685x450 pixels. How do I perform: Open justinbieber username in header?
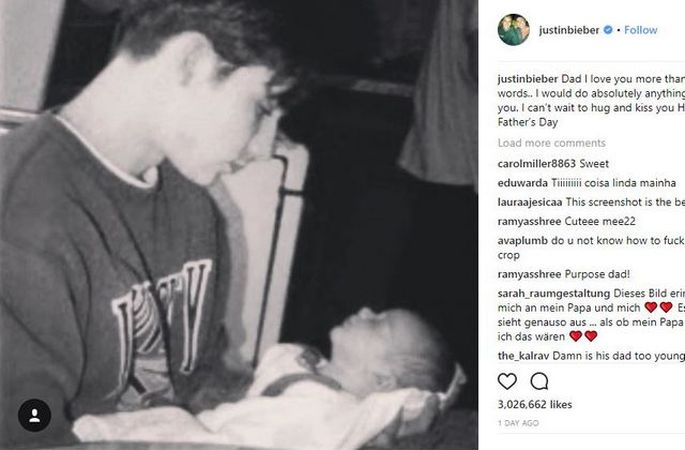(x=569, y=30)
